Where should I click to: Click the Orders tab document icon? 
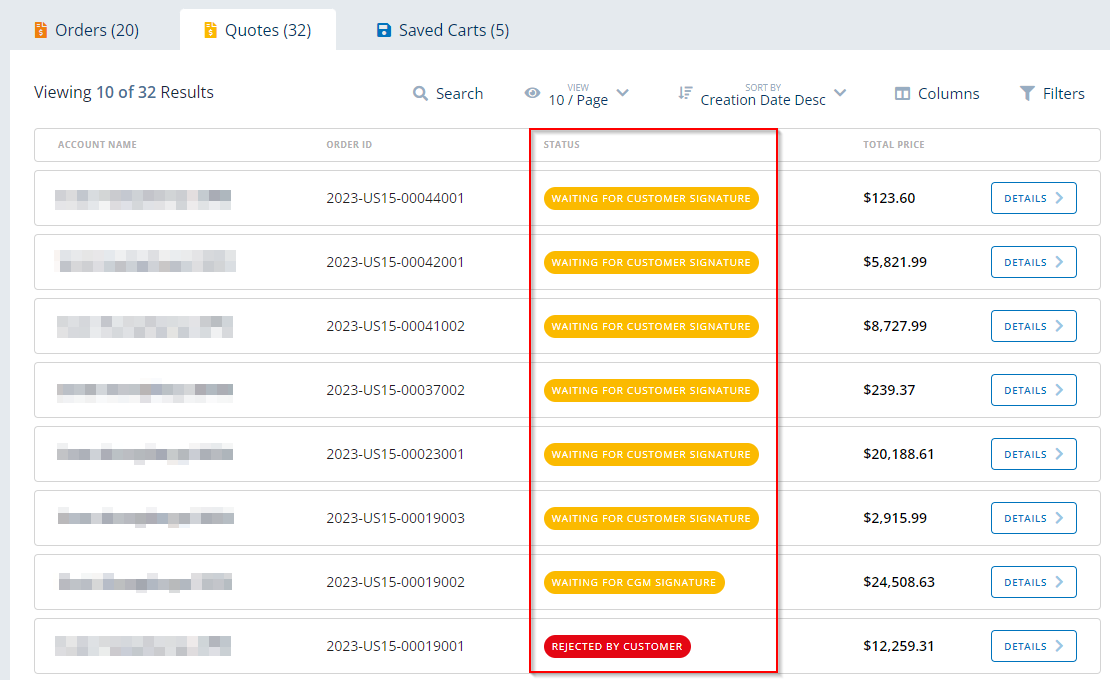(41, 30)
